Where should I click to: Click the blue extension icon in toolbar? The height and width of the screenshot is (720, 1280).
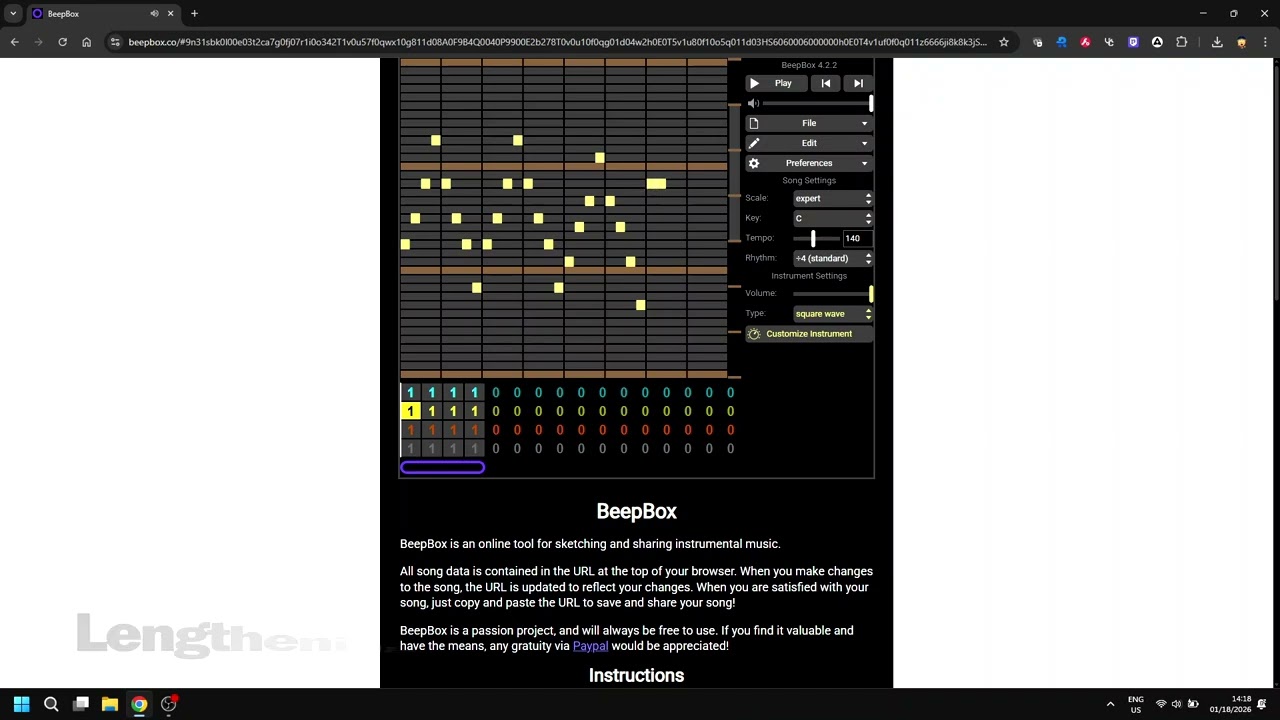pyautogui.click(x=1061, y=42)
